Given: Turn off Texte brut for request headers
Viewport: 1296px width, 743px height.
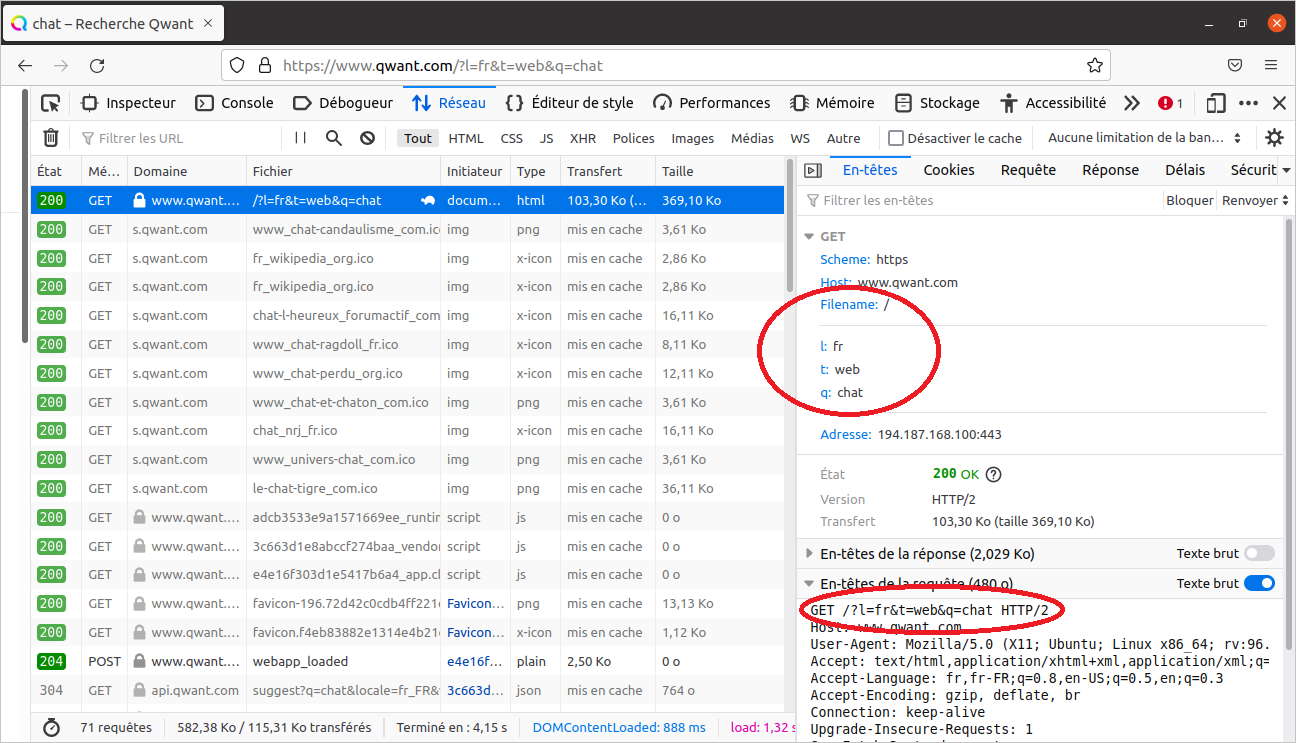Looking at the screenshot, I should (x=1259, y=584).
